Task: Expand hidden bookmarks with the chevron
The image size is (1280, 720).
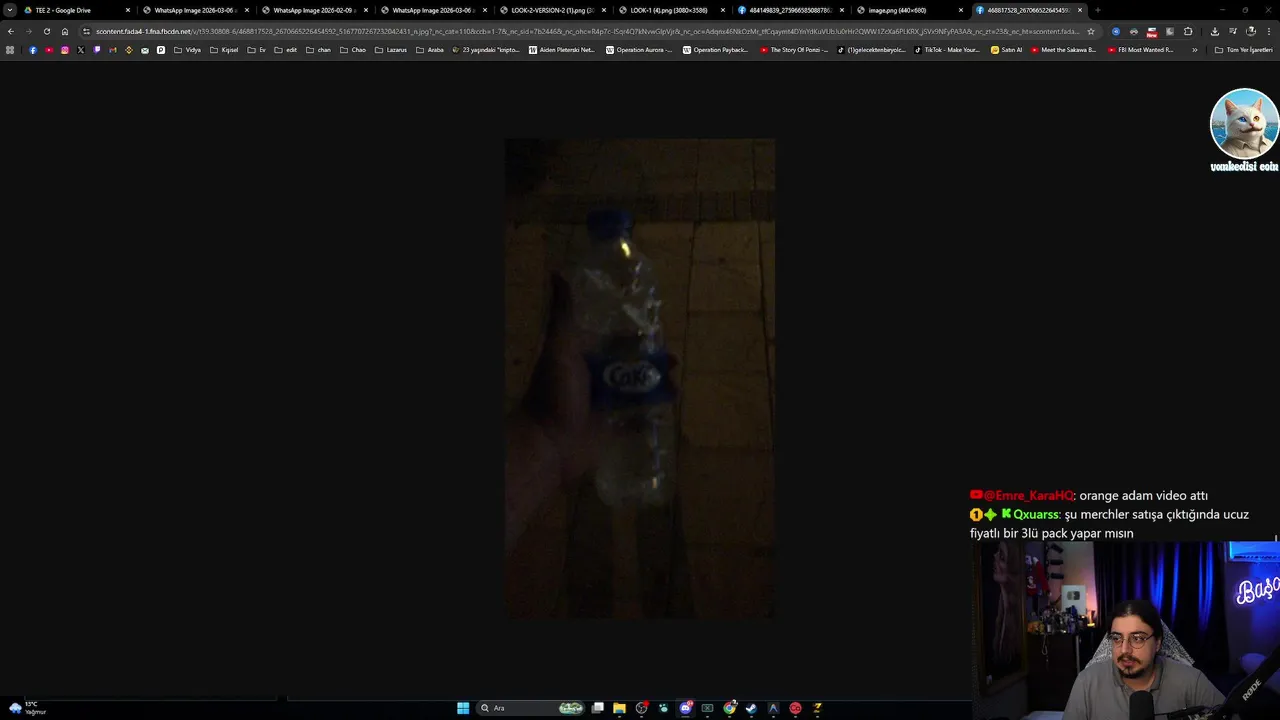Action: (1194, 50)
